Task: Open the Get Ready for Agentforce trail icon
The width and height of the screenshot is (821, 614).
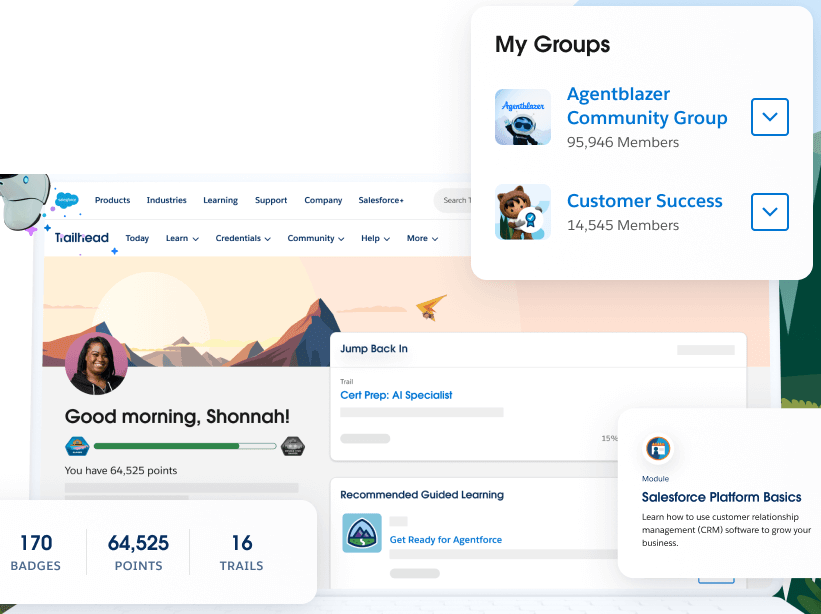Action: 362,533
